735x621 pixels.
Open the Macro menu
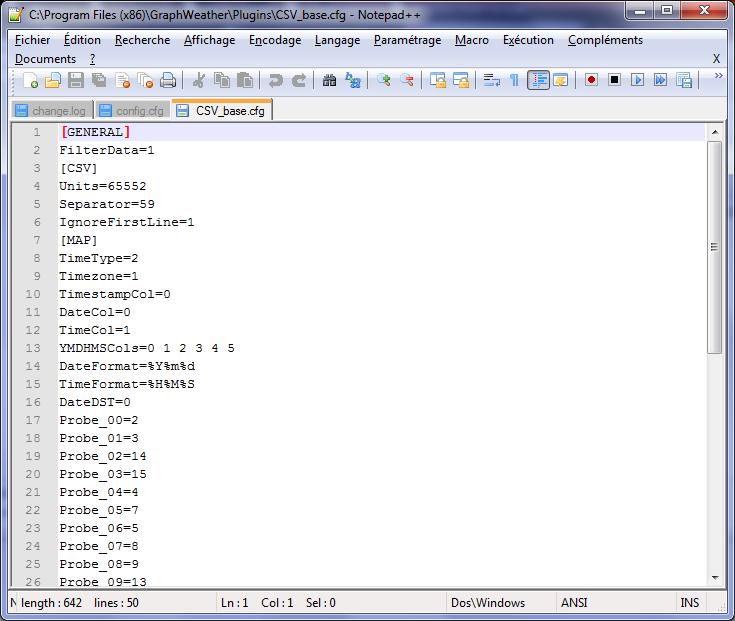pos(472,40)
